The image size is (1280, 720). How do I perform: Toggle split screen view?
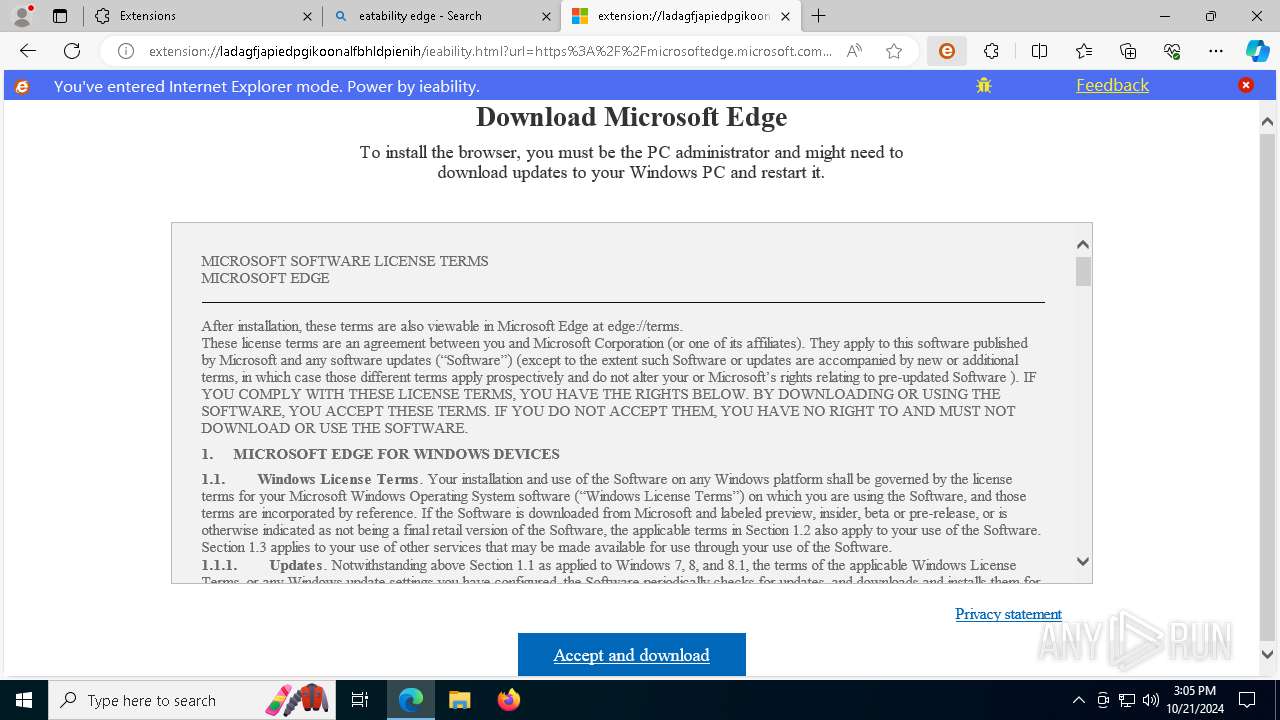click(x=1039, y=51)
